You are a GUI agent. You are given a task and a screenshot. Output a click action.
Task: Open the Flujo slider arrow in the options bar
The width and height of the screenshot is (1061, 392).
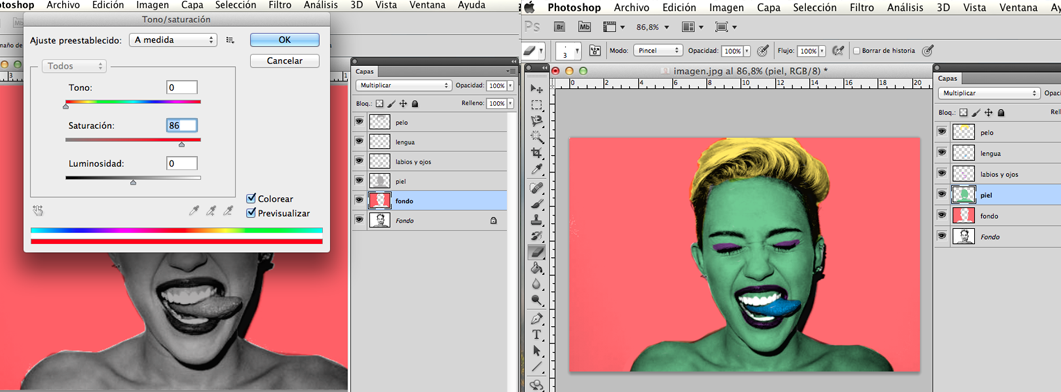[821, 51]
